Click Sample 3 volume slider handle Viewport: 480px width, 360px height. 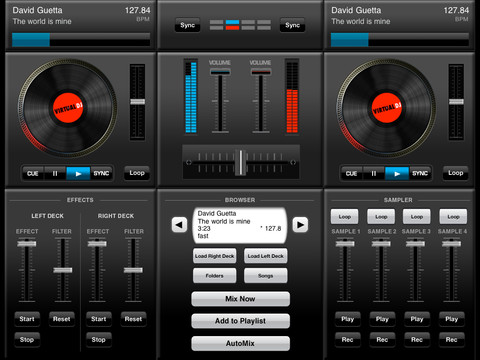click(415, 244)
